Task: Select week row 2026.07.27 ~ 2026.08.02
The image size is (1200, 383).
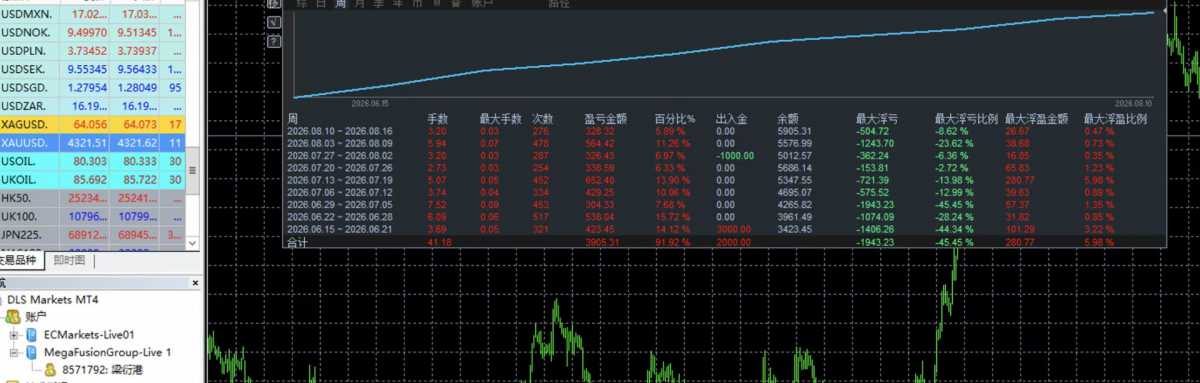Action: tap(725, 156)
